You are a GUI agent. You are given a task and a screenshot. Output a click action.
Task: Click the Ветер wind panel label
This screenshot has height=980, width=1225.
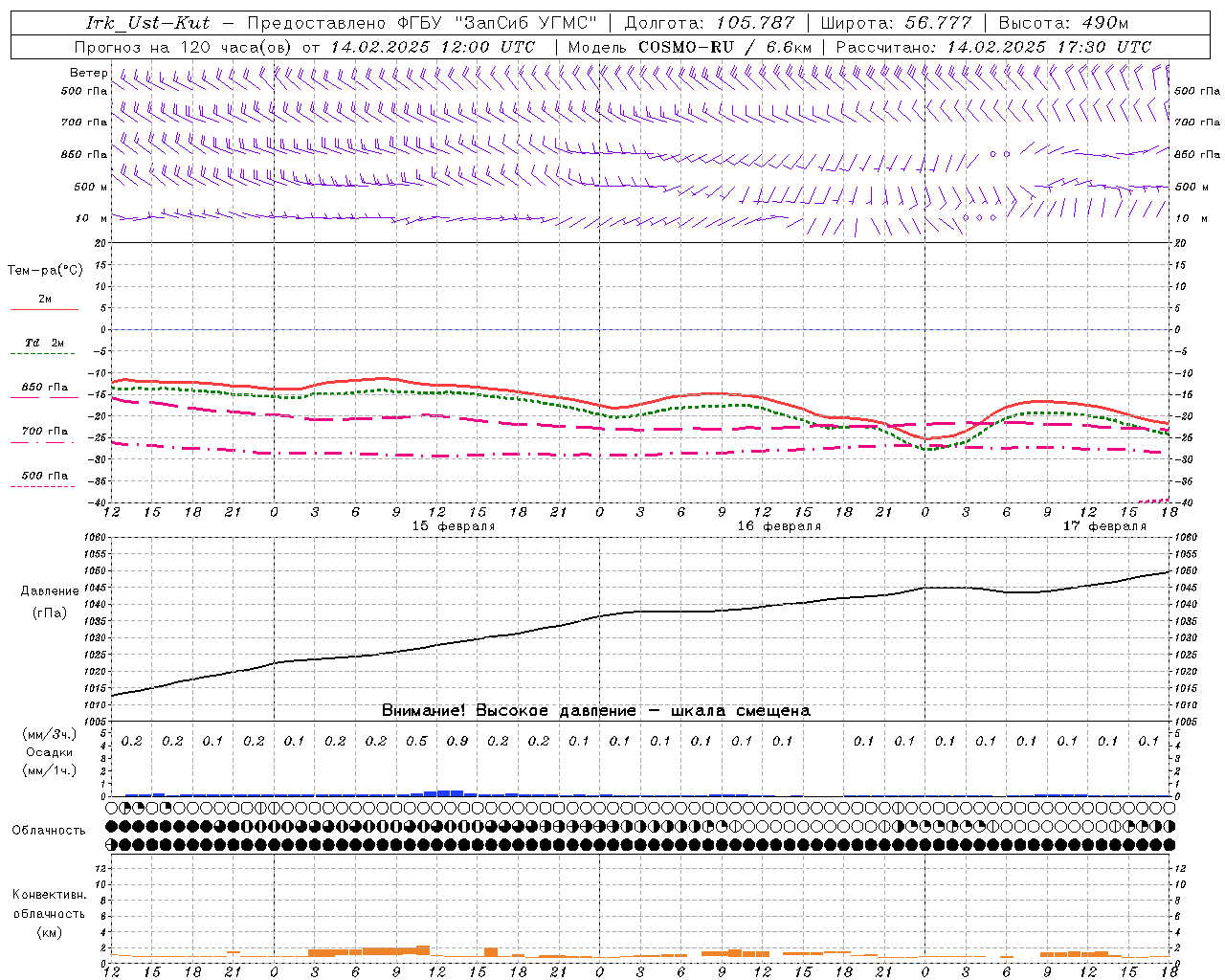tap(88, 73)
